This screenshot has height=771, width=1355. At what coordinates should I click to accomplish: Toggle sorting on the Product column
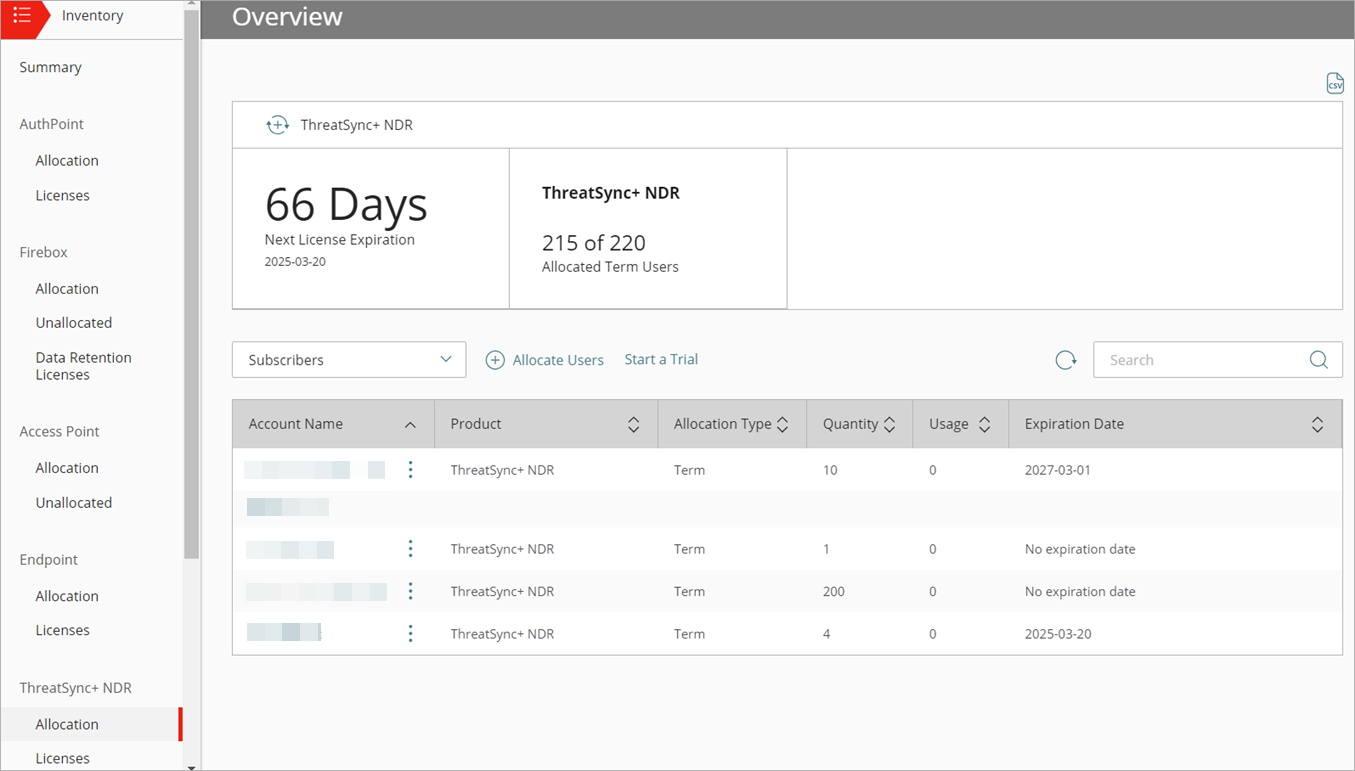pyautogui.click(x=633, y=423)
